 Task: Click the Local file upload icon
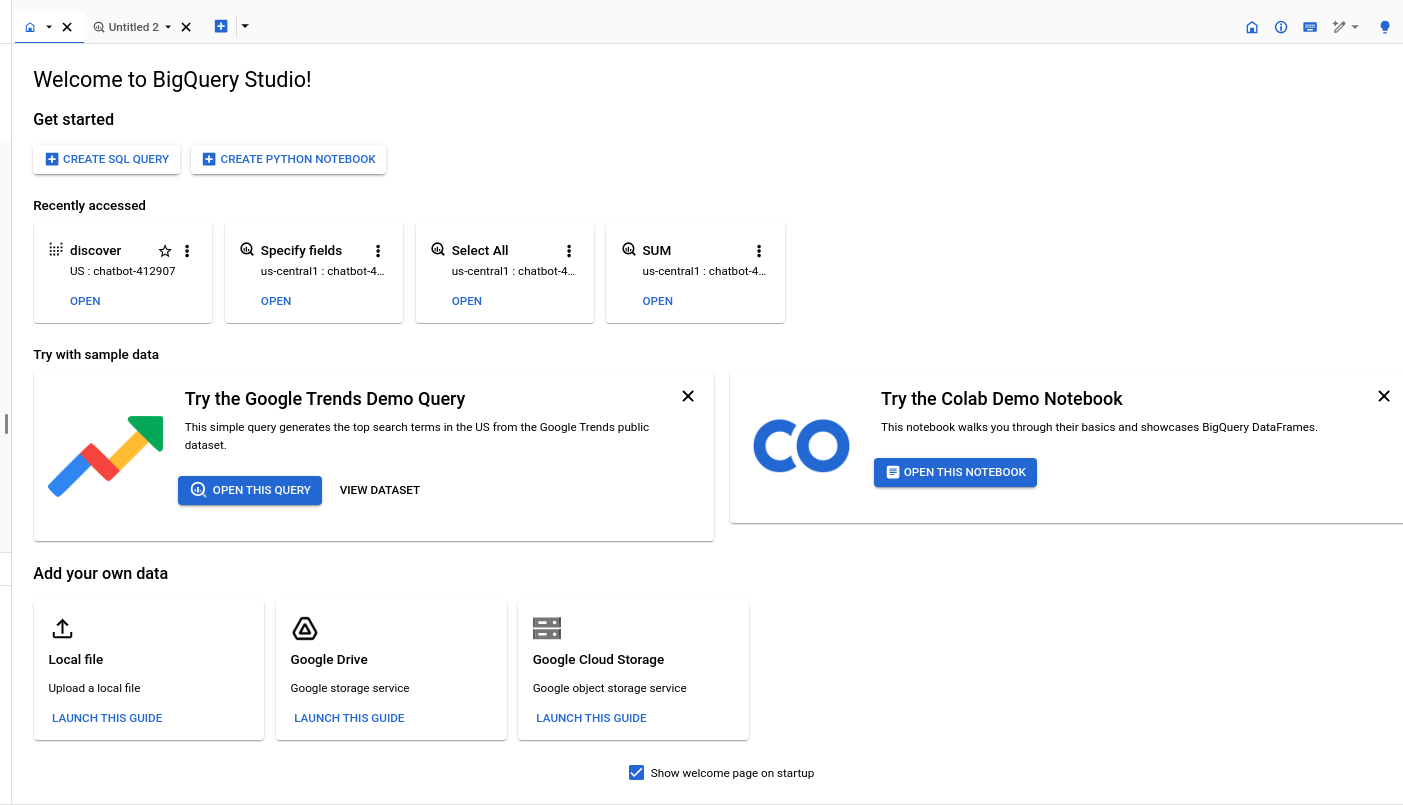coord(62,628)
